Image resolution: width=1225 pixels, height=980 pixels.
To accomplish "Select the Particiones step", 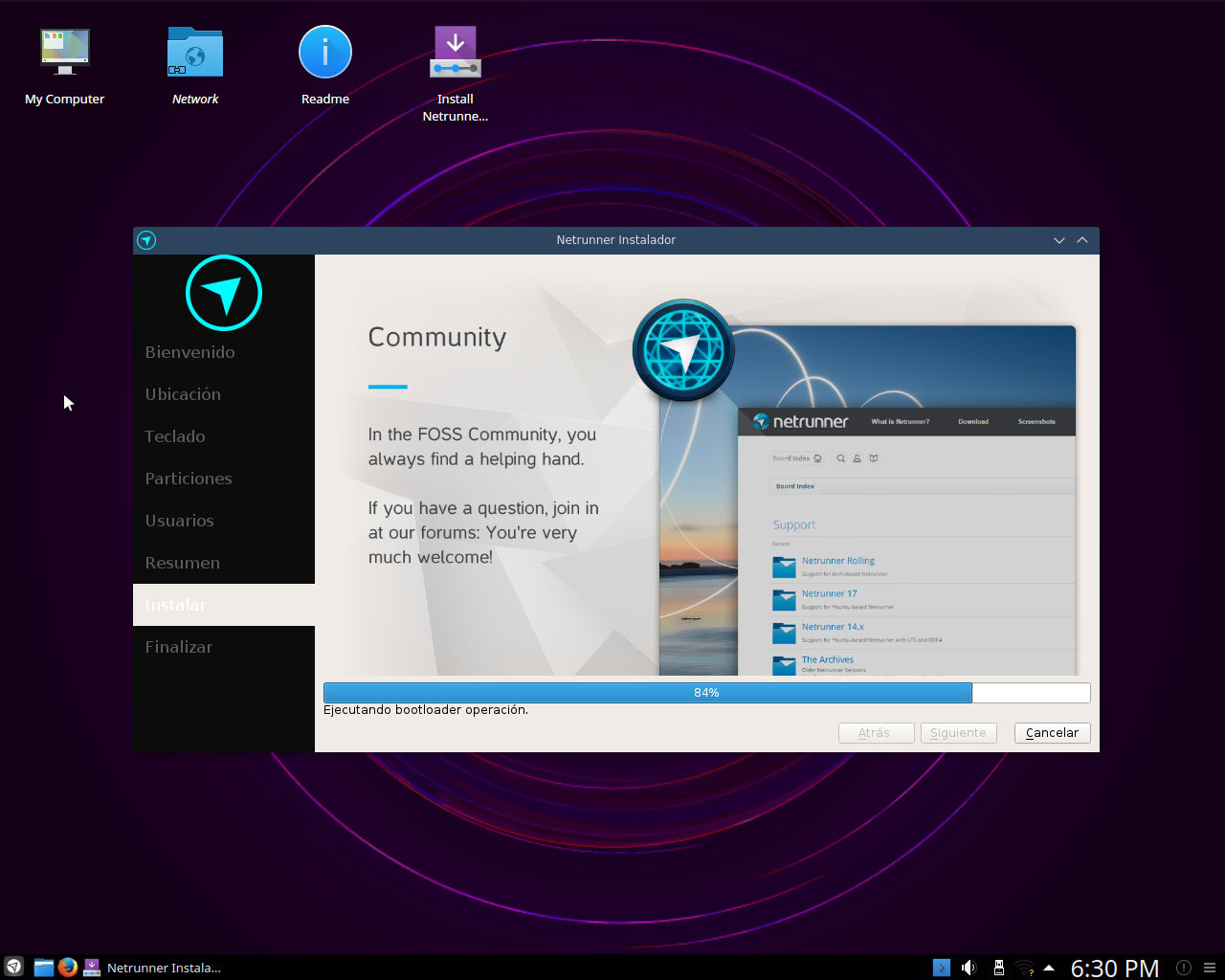I will tap(224, 479).
